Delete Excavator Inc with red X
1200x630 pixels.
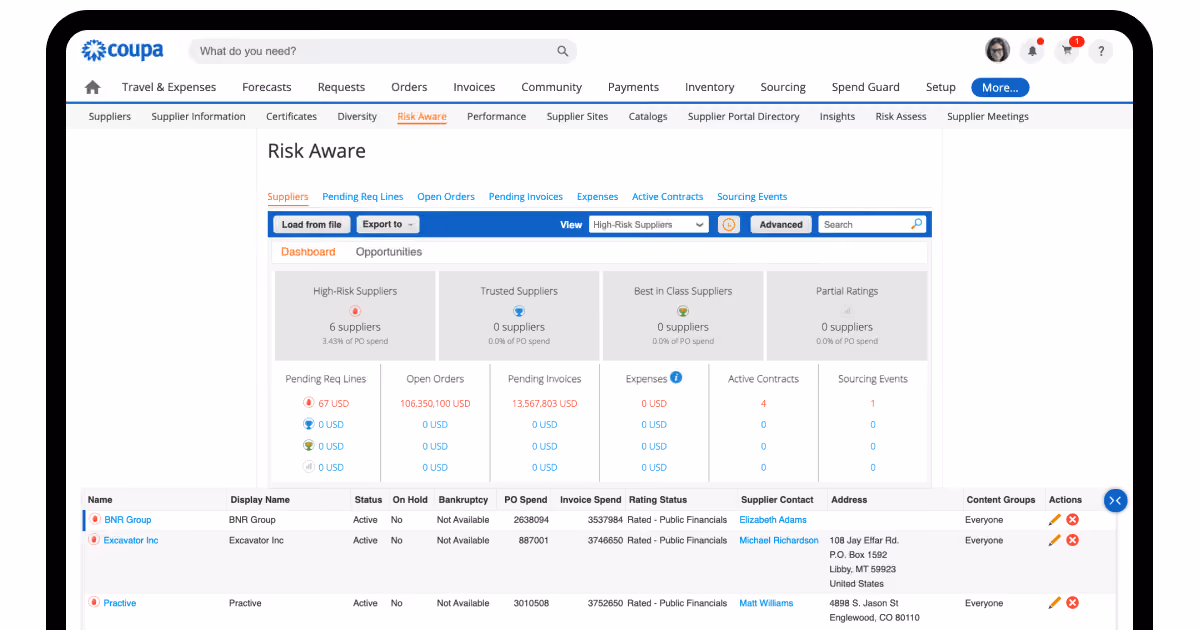tap(1072, 540)
